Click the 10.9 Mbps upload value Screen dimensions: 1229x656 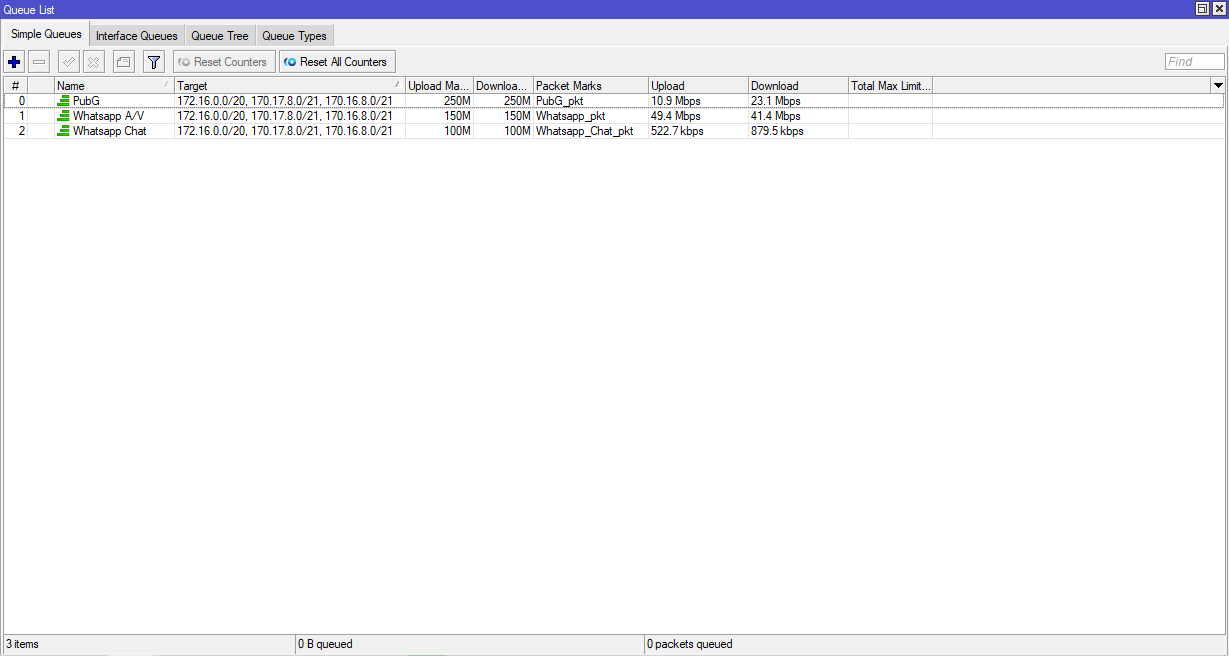coord(676,101)
